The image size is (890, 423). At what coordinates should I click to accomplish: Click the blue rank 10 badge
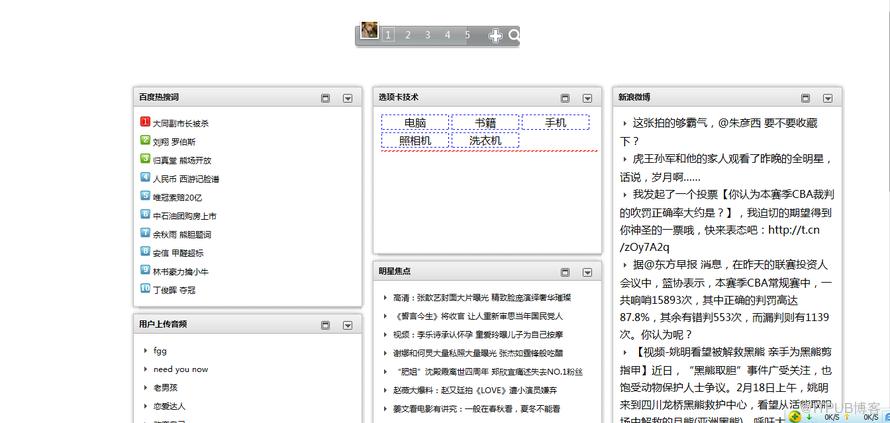[x=145, y=288]
